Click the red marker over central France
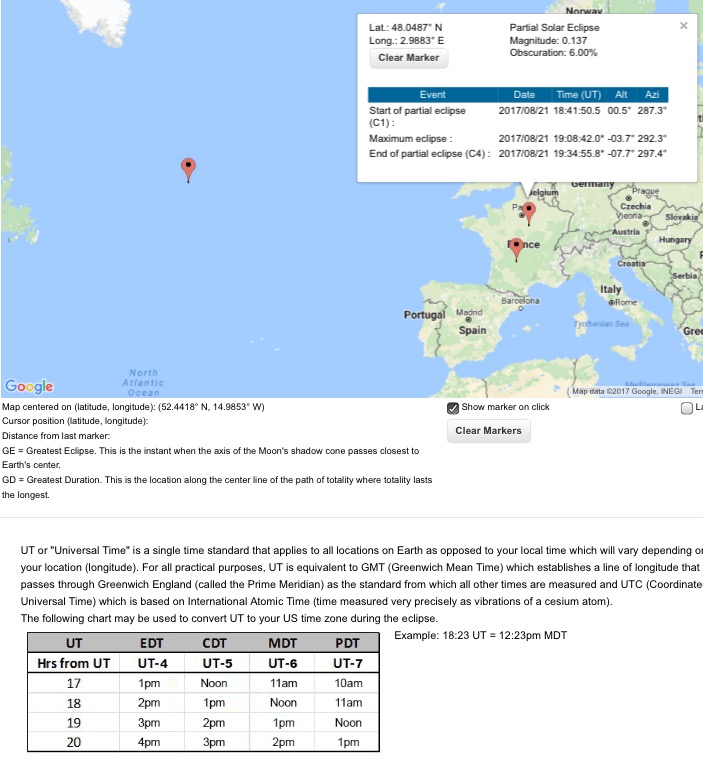Viewport: 703px width, 777px height. (516, 249)
